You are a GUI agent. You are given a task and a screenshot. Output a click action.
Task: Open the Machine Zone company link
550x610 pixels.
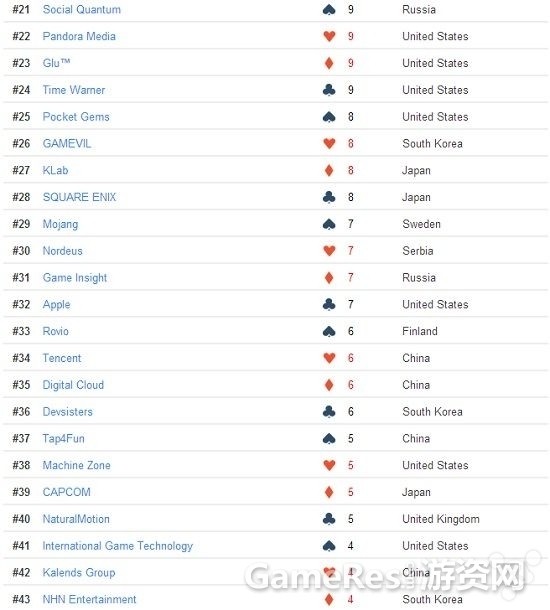[77, 465]
